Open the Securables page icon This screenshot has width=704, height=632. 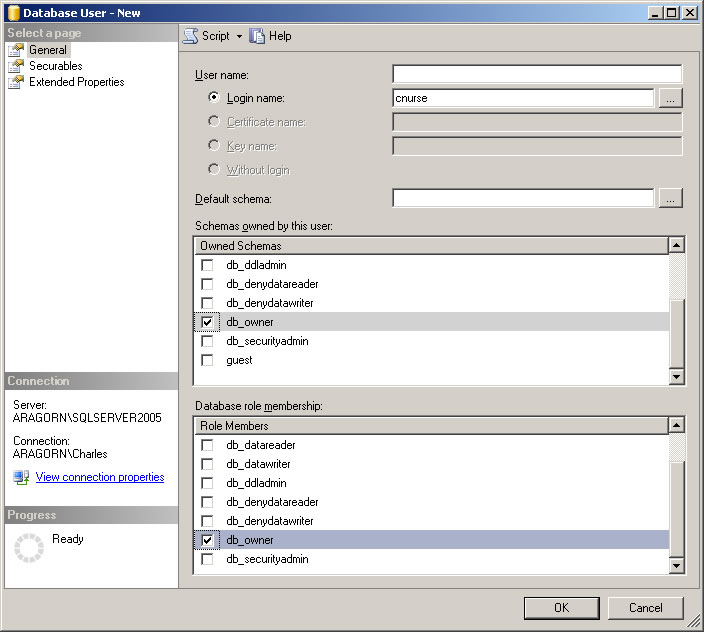point(16,66)
